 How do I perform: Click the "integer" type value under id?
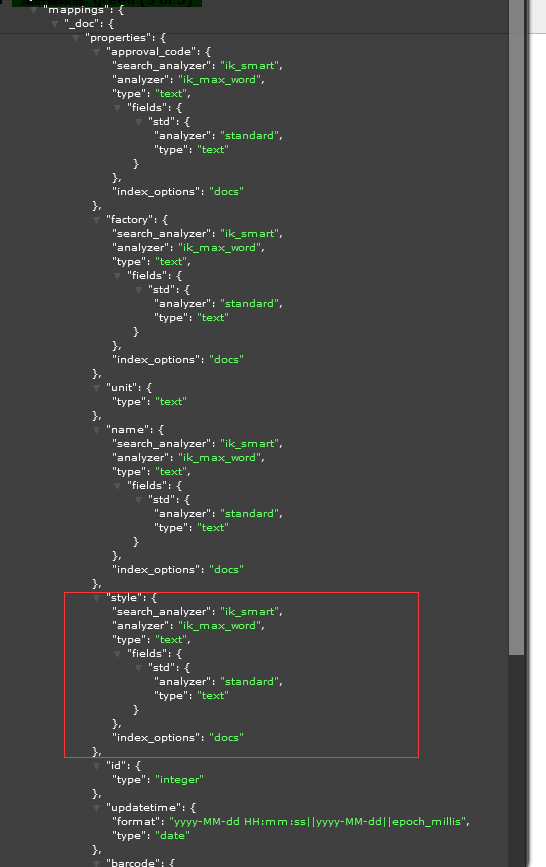(x=179, y=780)
